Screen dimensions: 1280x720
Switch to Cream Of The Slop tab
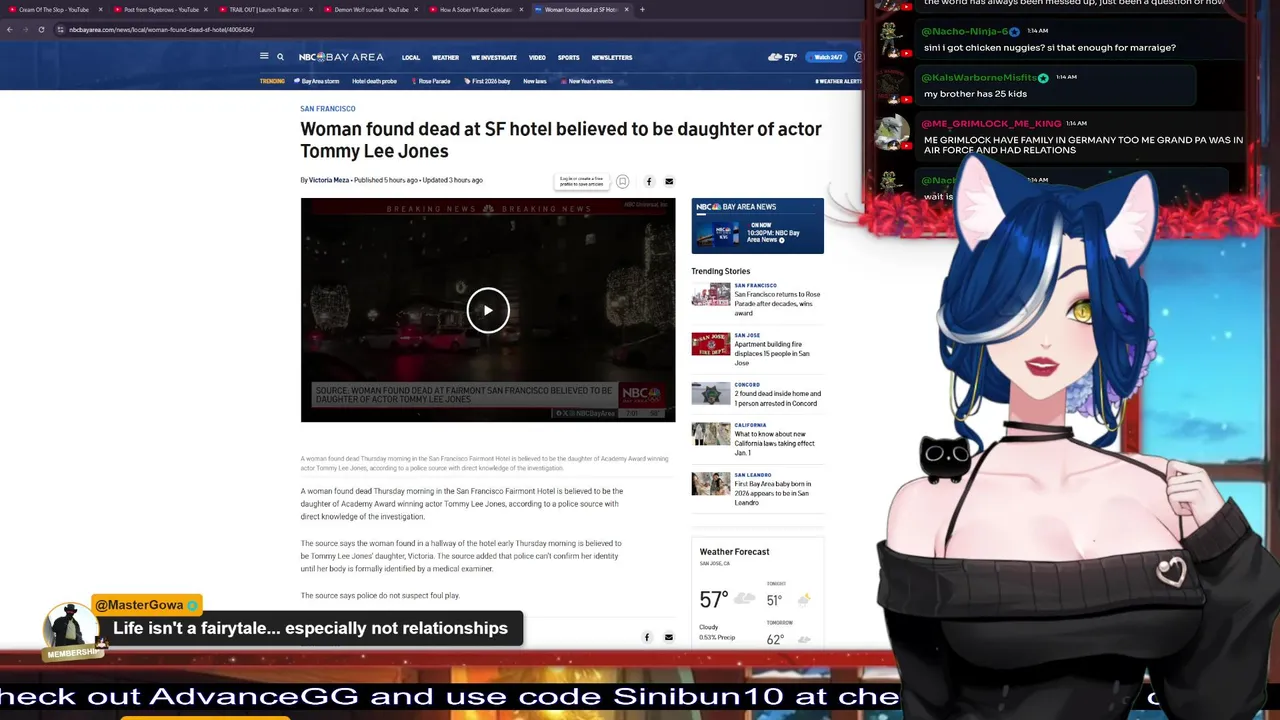55,9
